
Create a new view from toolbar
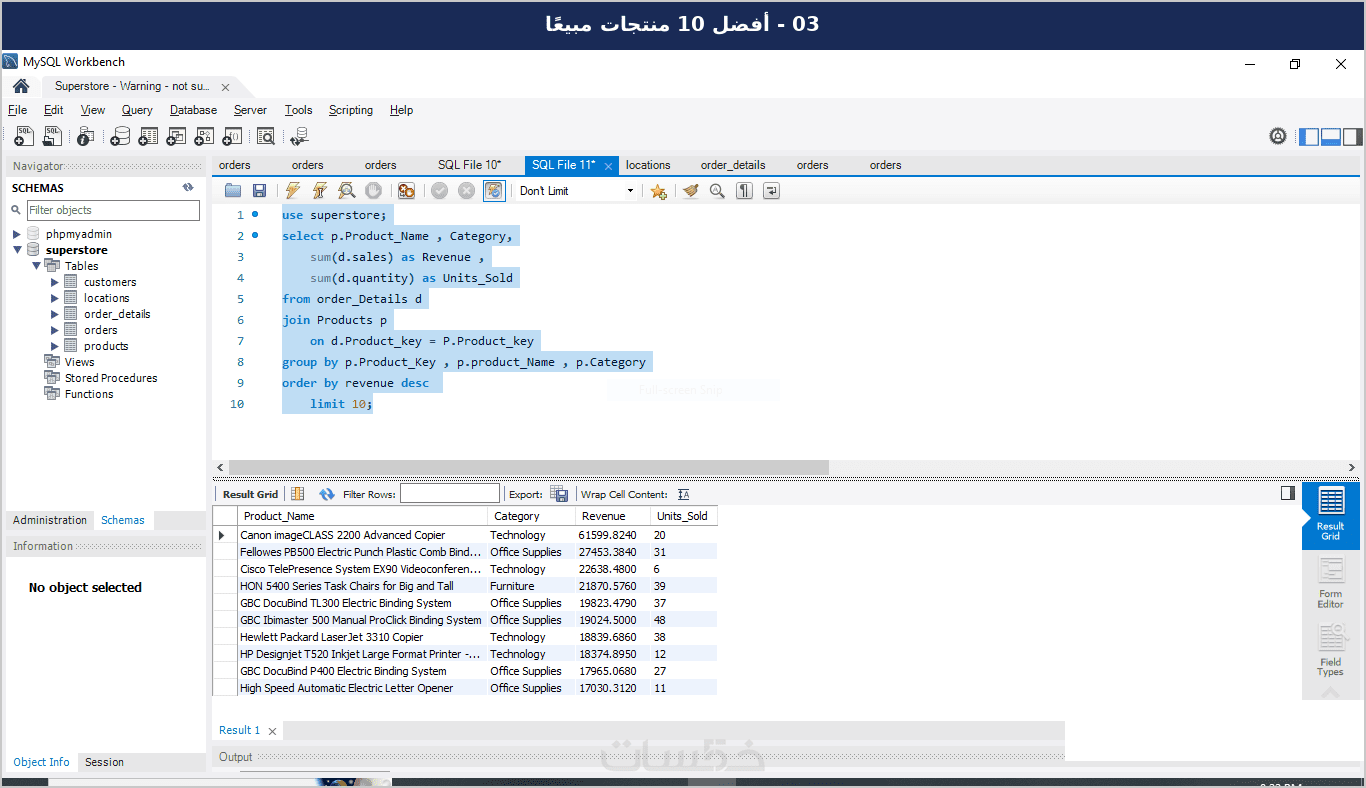coord(177,136)
